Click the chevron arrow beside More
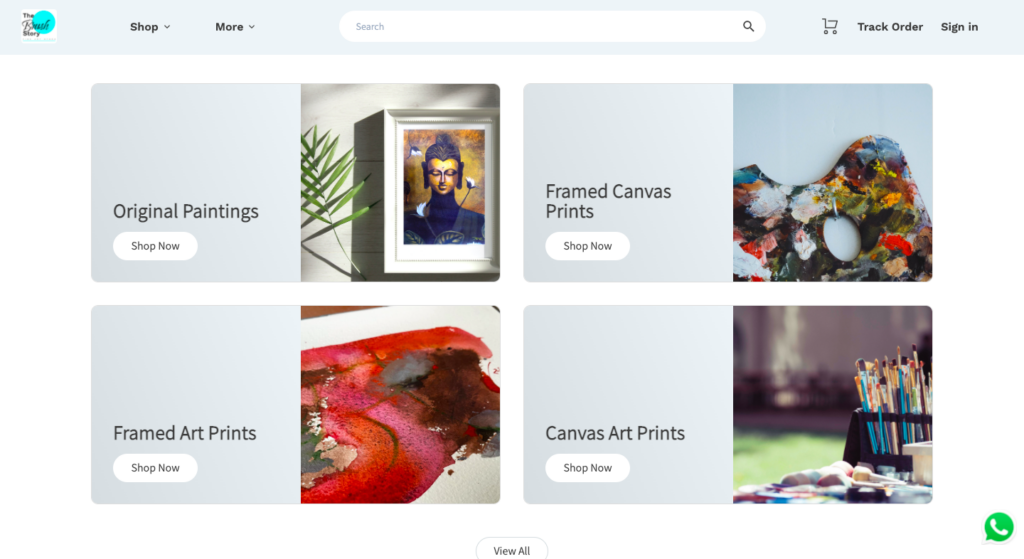Image resolution: width=1024 pixels, height=559 pixels. click(251, 27)
